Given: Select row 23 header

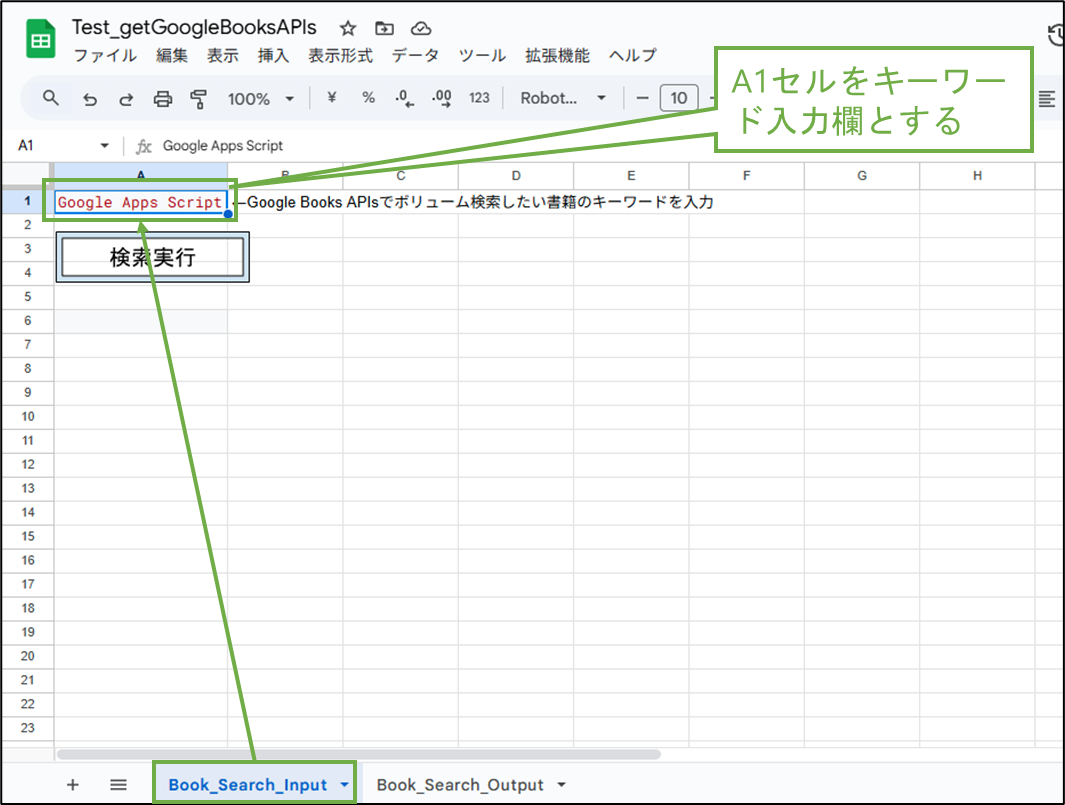Looking at the screenshot, I should (x=27, y=728).
